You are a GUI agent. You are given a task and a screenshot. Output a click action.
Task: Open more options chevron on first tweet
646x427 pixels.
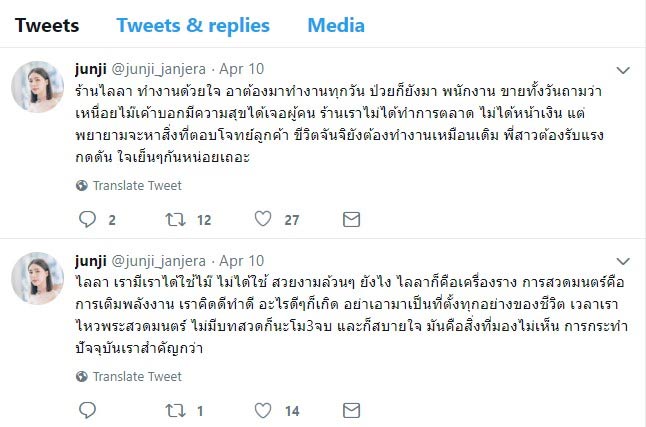click(x=621, y=70)
